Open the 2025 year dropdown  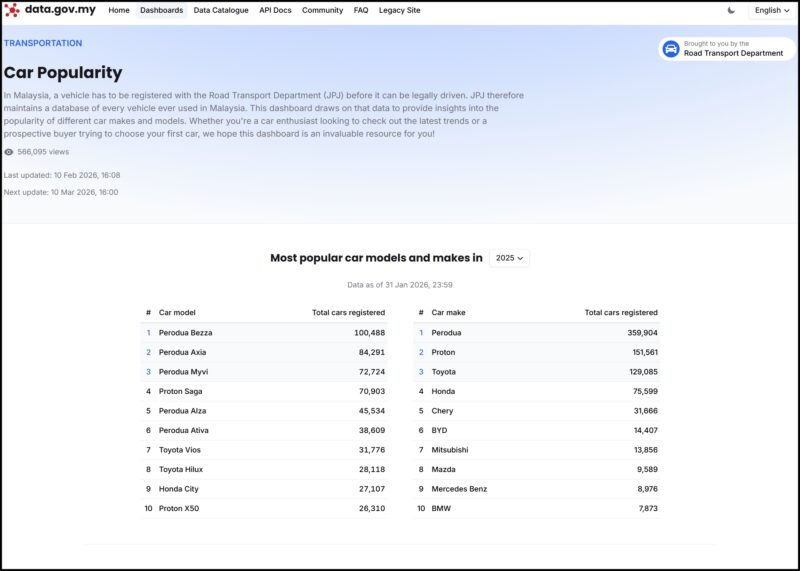(509, 258)
